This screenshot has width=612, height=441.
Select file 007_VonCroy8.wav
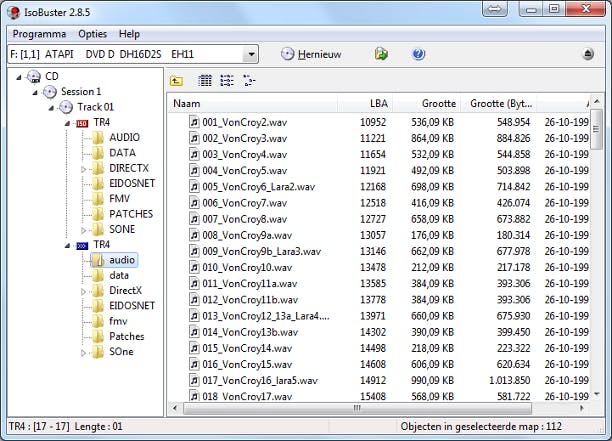[244, 219]
